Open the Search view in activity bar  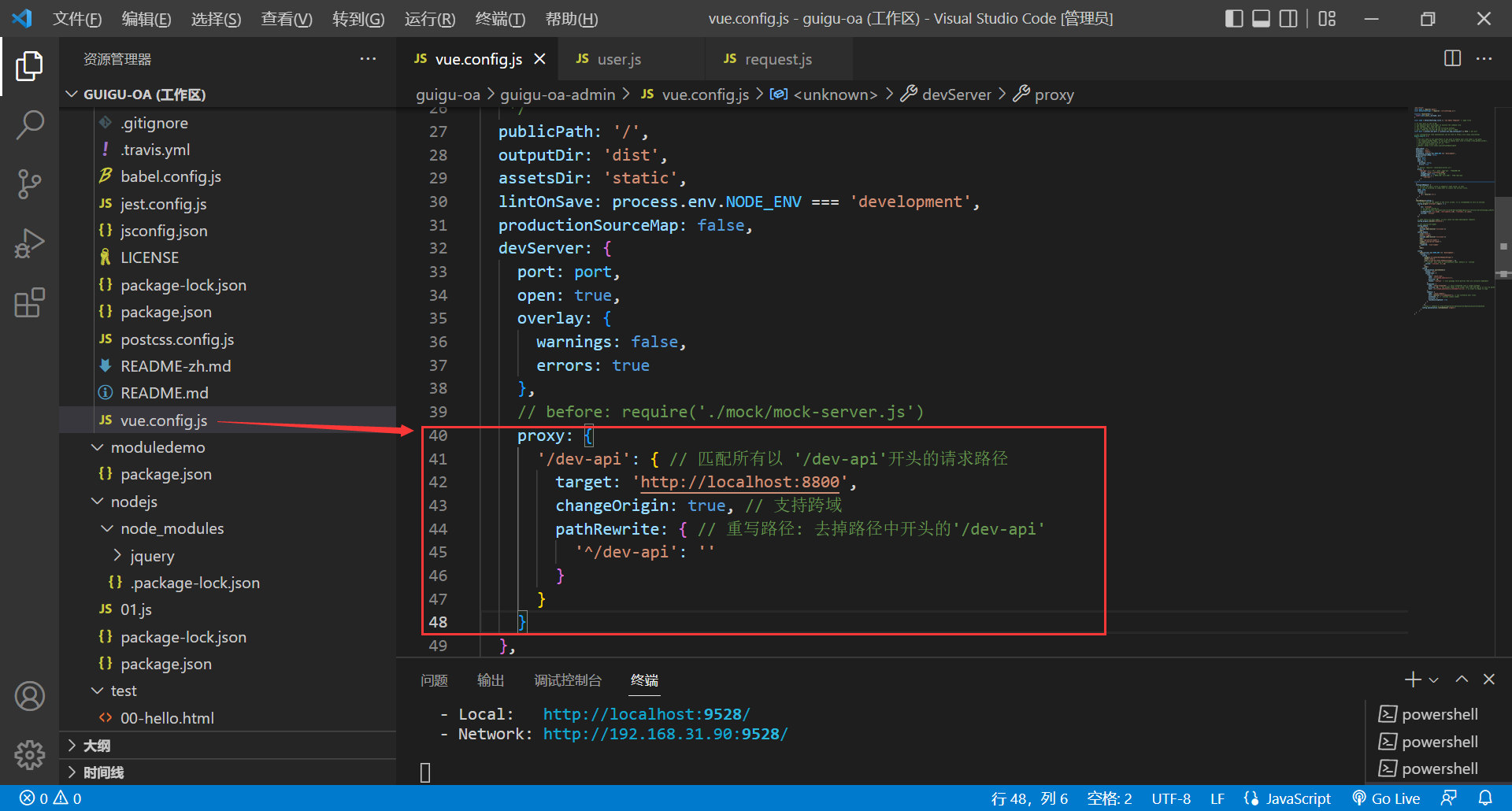pos(30,124)
